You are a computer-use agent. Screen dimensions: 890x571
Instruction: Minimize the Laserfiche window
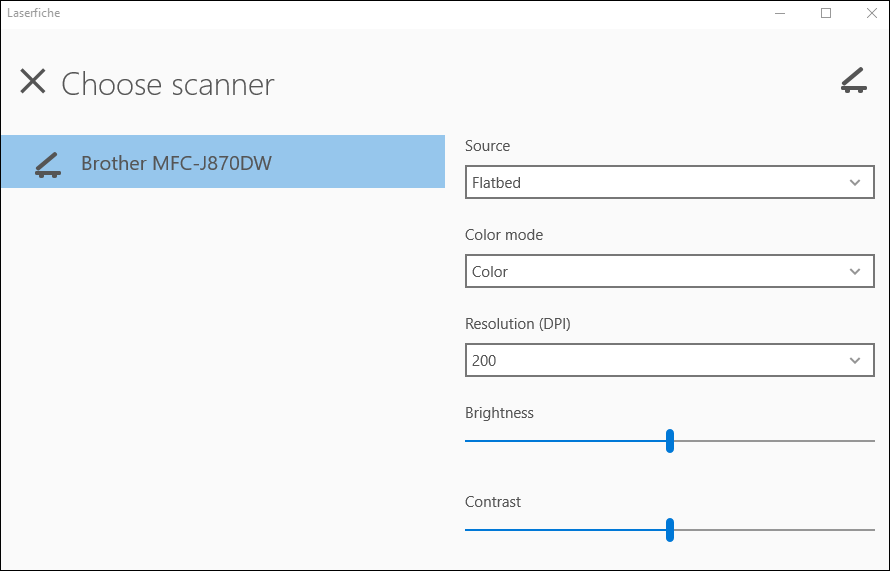pos(780,13)
